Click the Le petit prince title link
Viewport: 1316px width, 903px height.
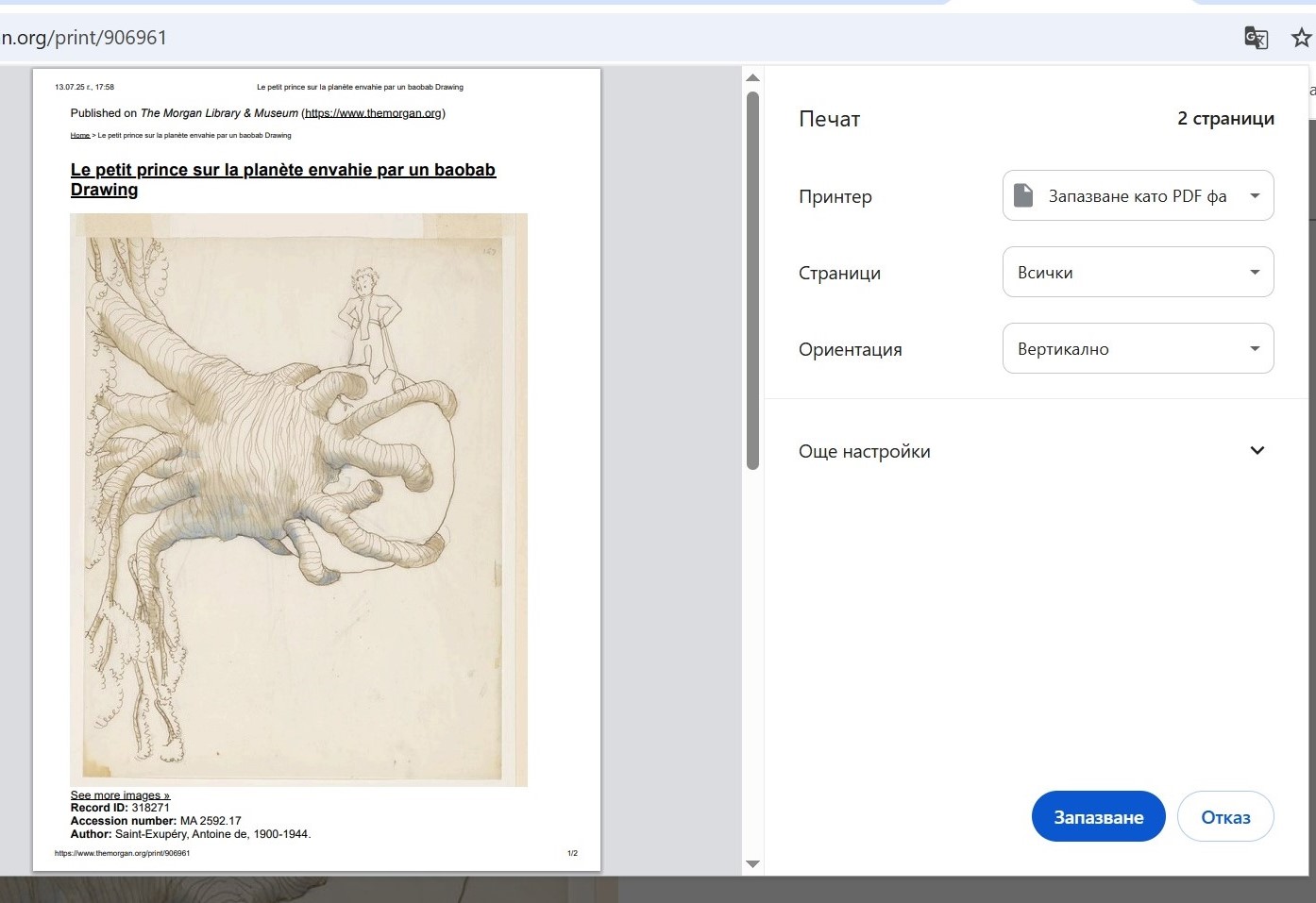coord(282,171)
